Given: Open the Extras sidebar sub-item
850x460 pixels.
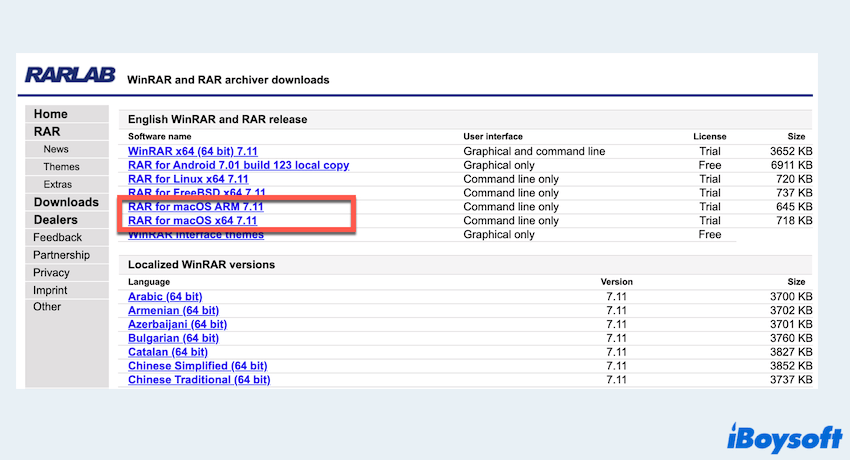Looking at the screenshot, I should pyautogui.click(x=58, y=185).
